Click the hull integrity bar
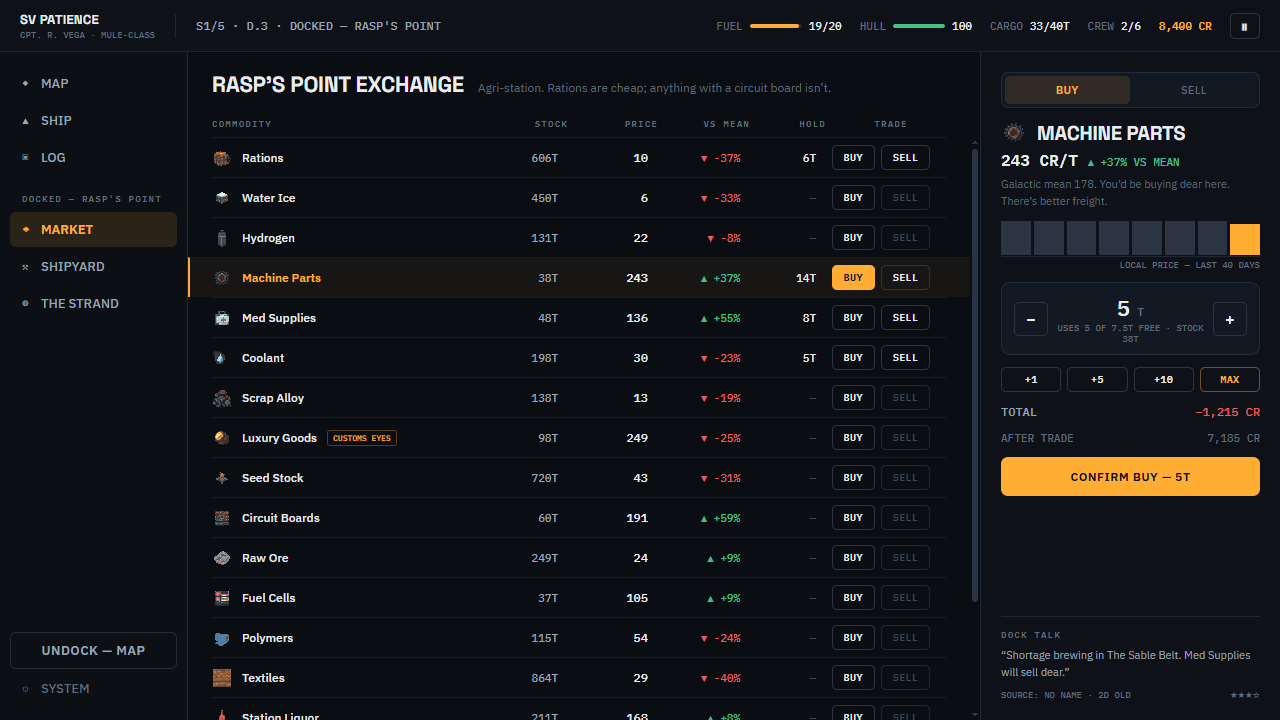 (x=919, y=26)
